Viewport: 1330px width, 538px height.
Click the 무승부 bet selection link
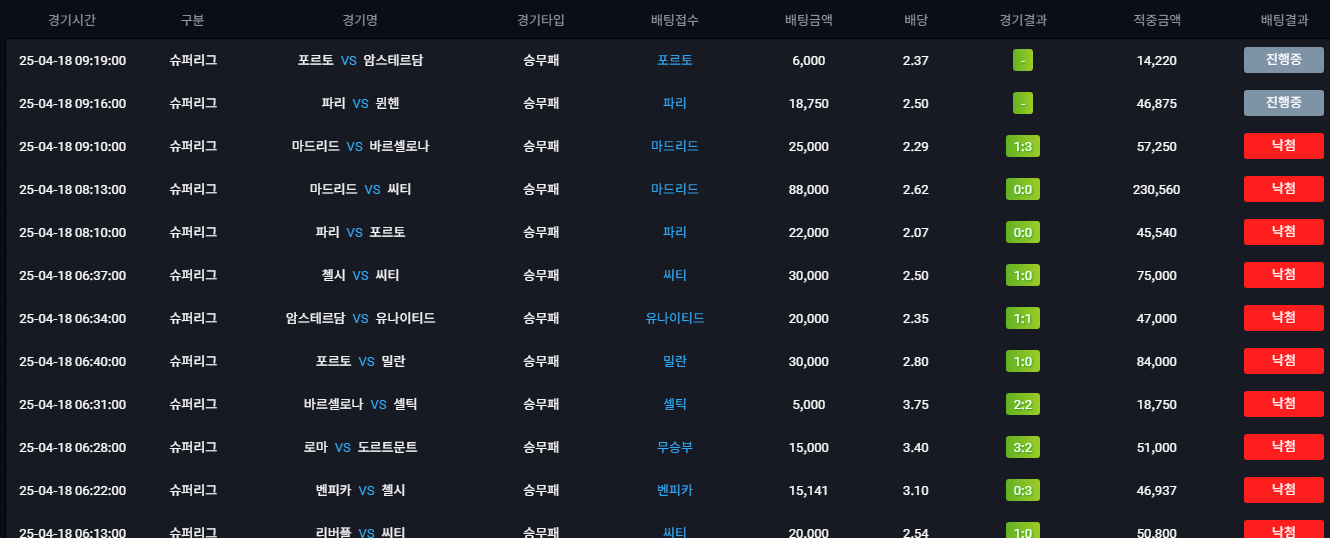coord(675,447)
